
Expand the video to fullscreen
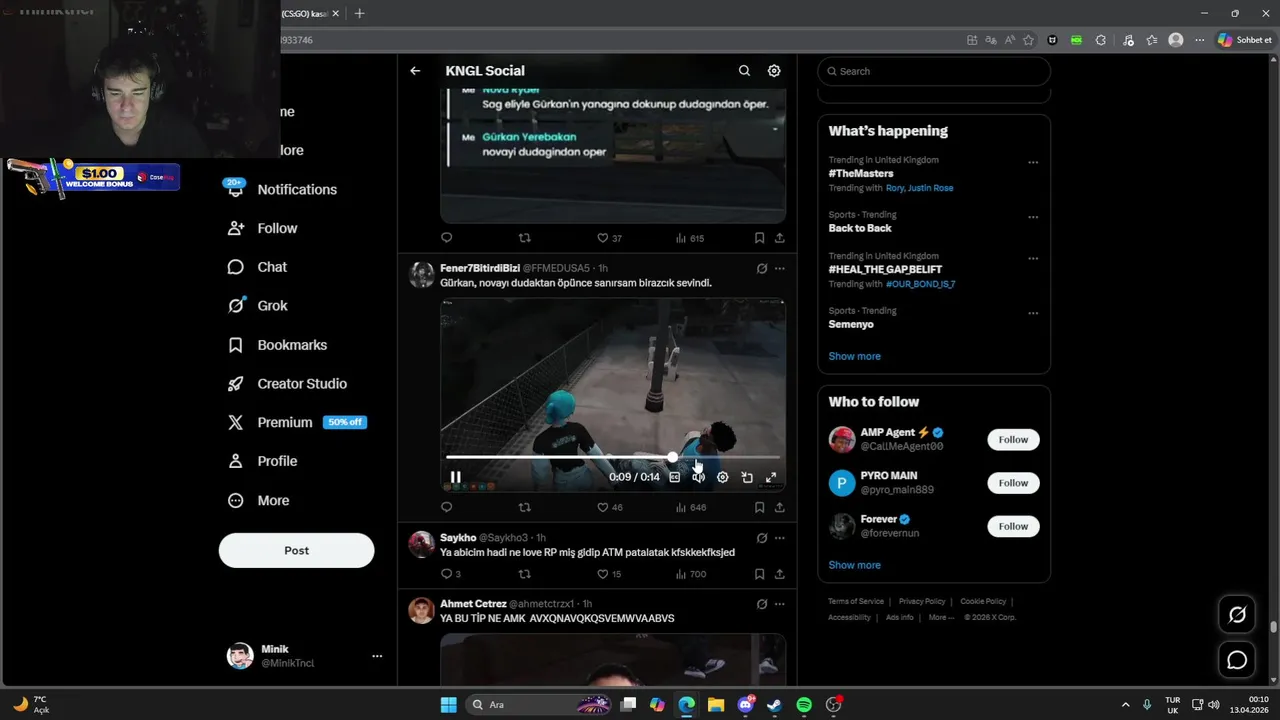771,477
